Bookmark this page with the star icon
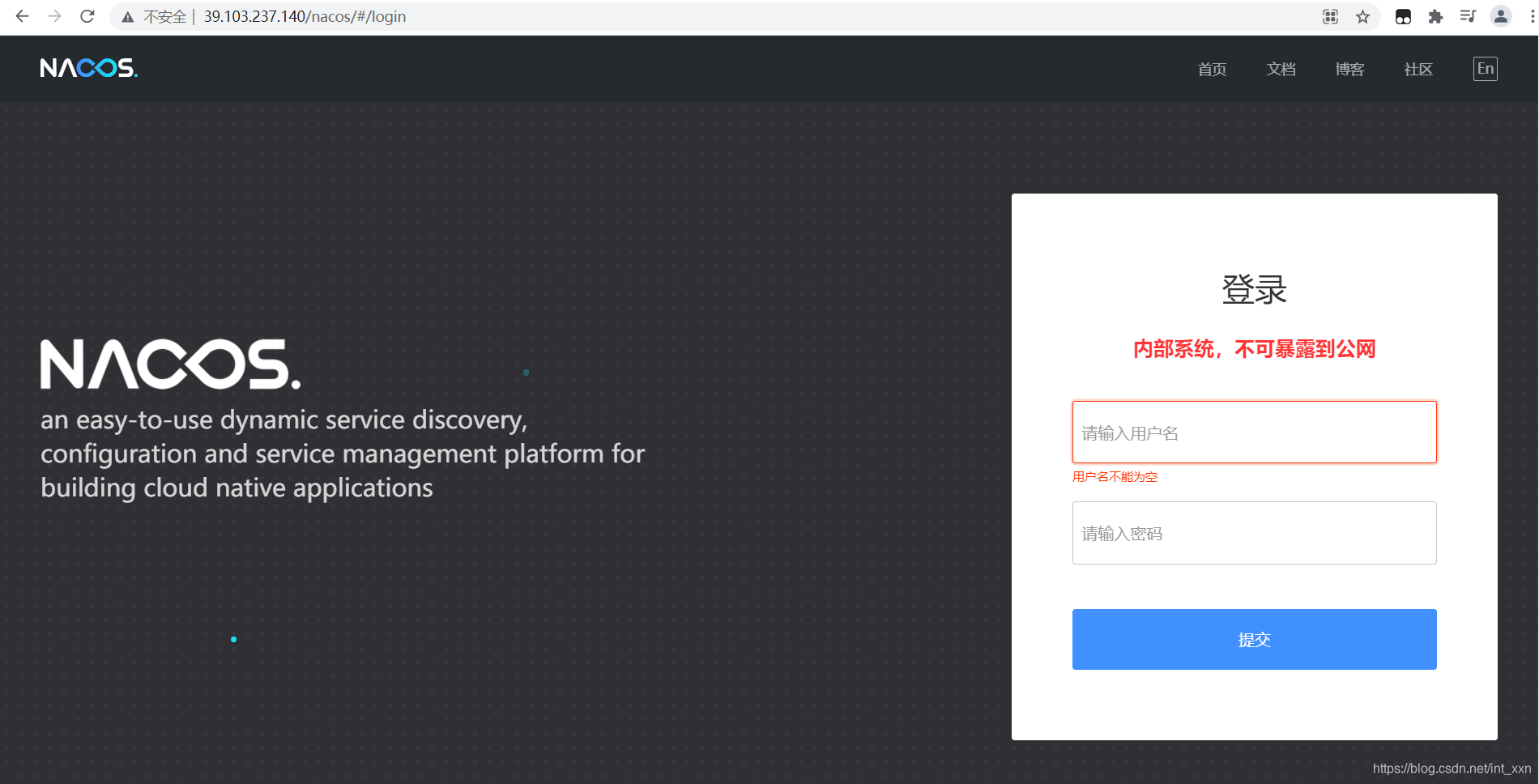The image size is (1539, 784). click(x=1362, y=16)
